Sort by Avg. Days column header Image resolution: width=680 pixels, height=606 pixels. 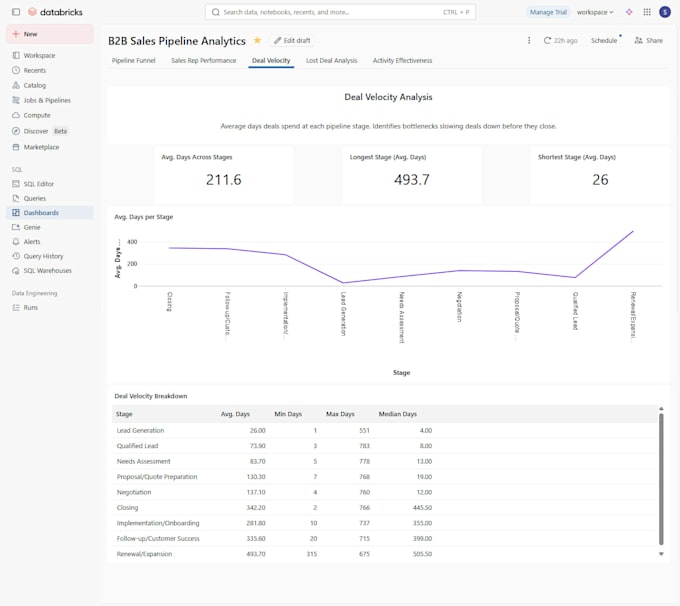pyautogui.click(x=235, y=414)
